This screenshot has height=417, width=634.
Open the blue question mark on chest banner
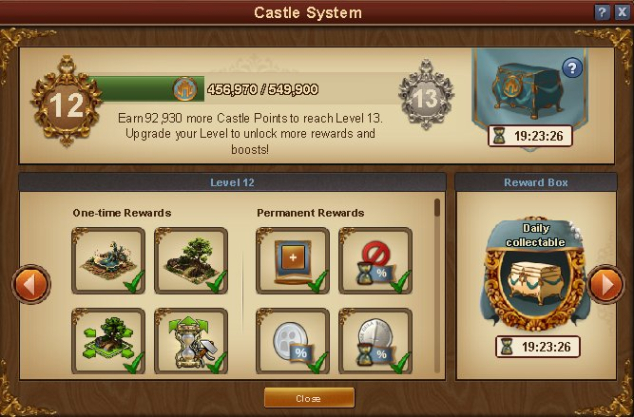coord(572,68)
